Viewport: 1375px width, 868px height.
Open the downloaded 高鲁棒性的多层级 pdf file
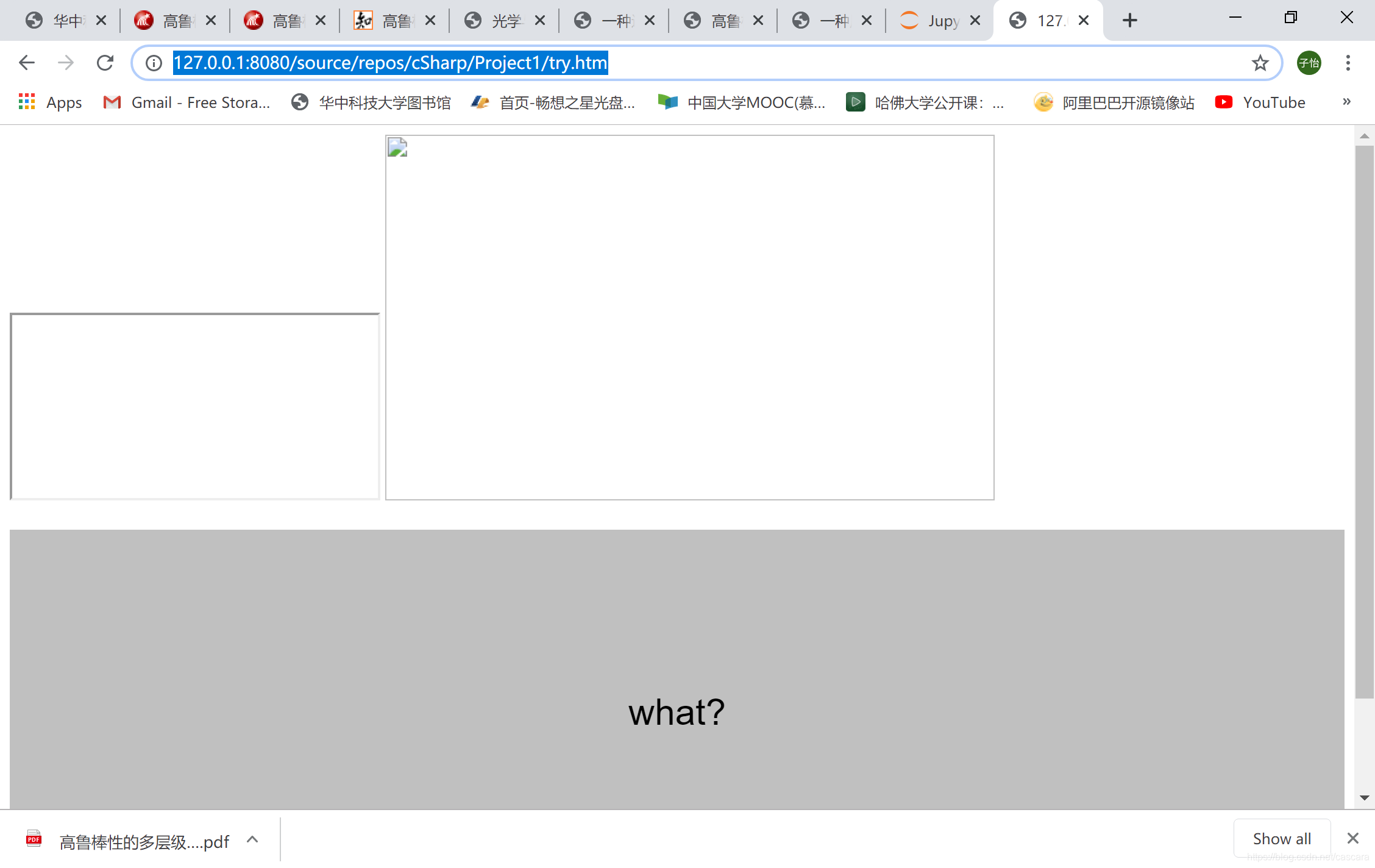click(x=127, y=841)
